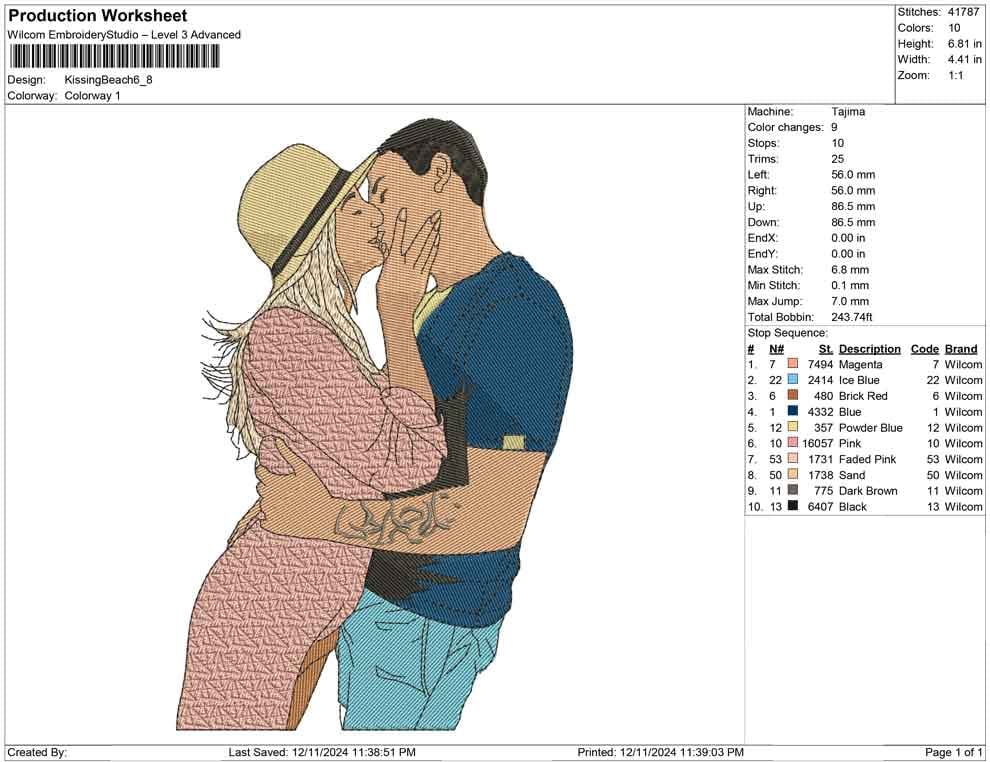Click the 'Production Worksheet' title
990x762 pixels.
pyautogui.click(x=98, y=16)
